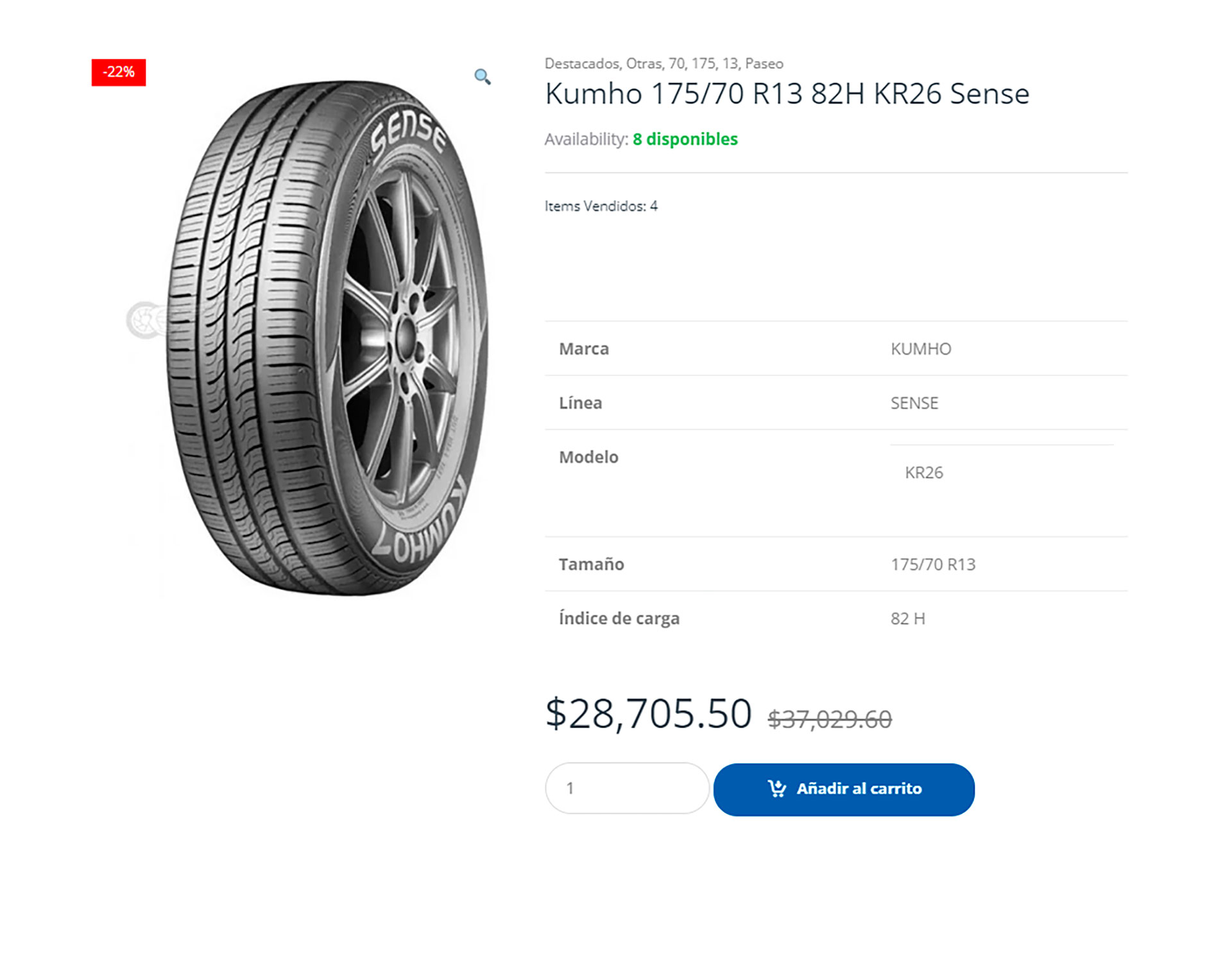Click the quantity input field
This screenshot has height=961, width=1232.
point(627,788)
